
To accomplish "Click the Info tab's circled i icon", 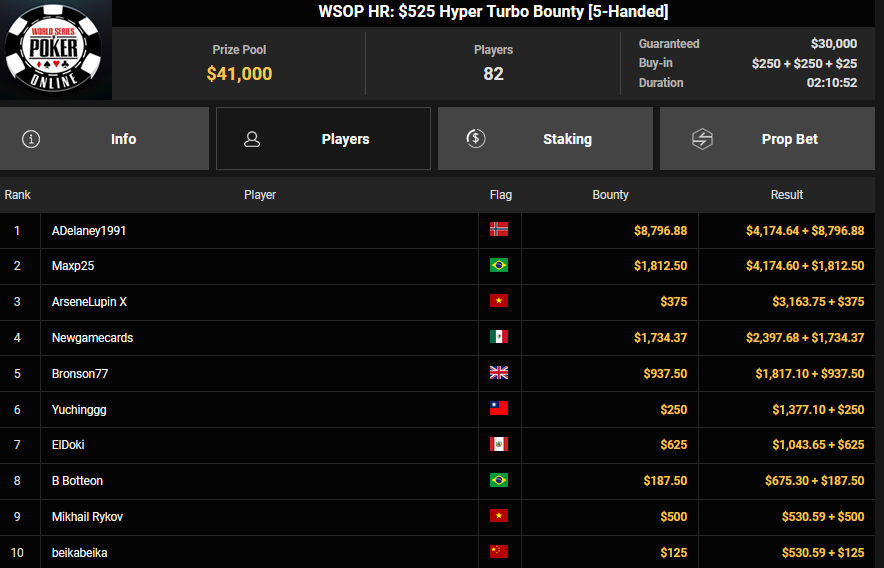I will (31, 139).
